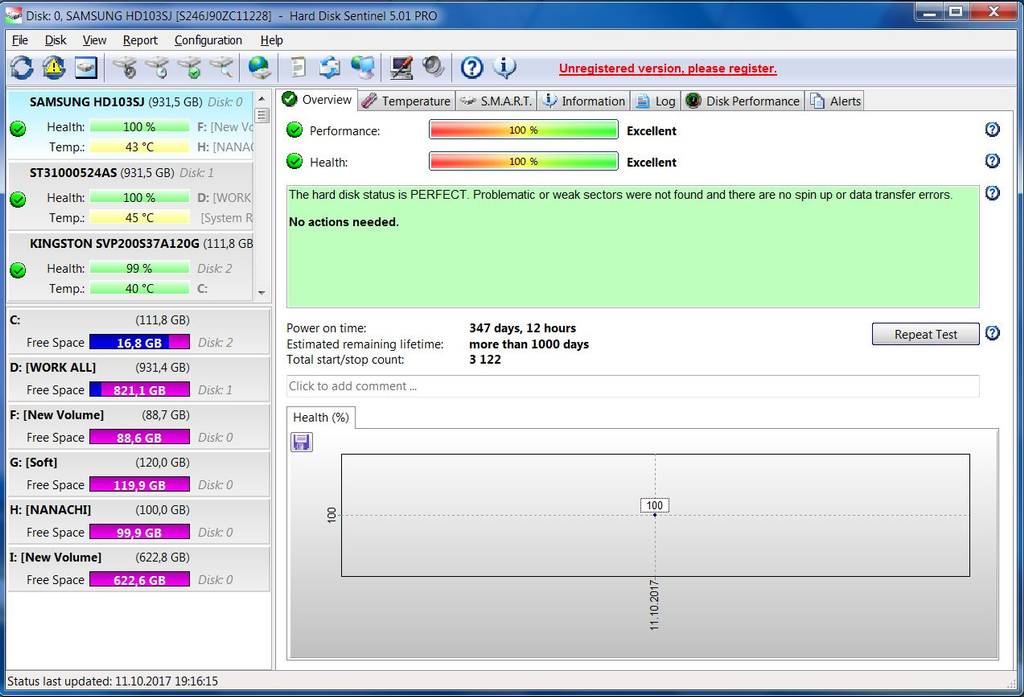
Task: Click the disk with magnifier surface test icon
Action: tap(221, 67)
